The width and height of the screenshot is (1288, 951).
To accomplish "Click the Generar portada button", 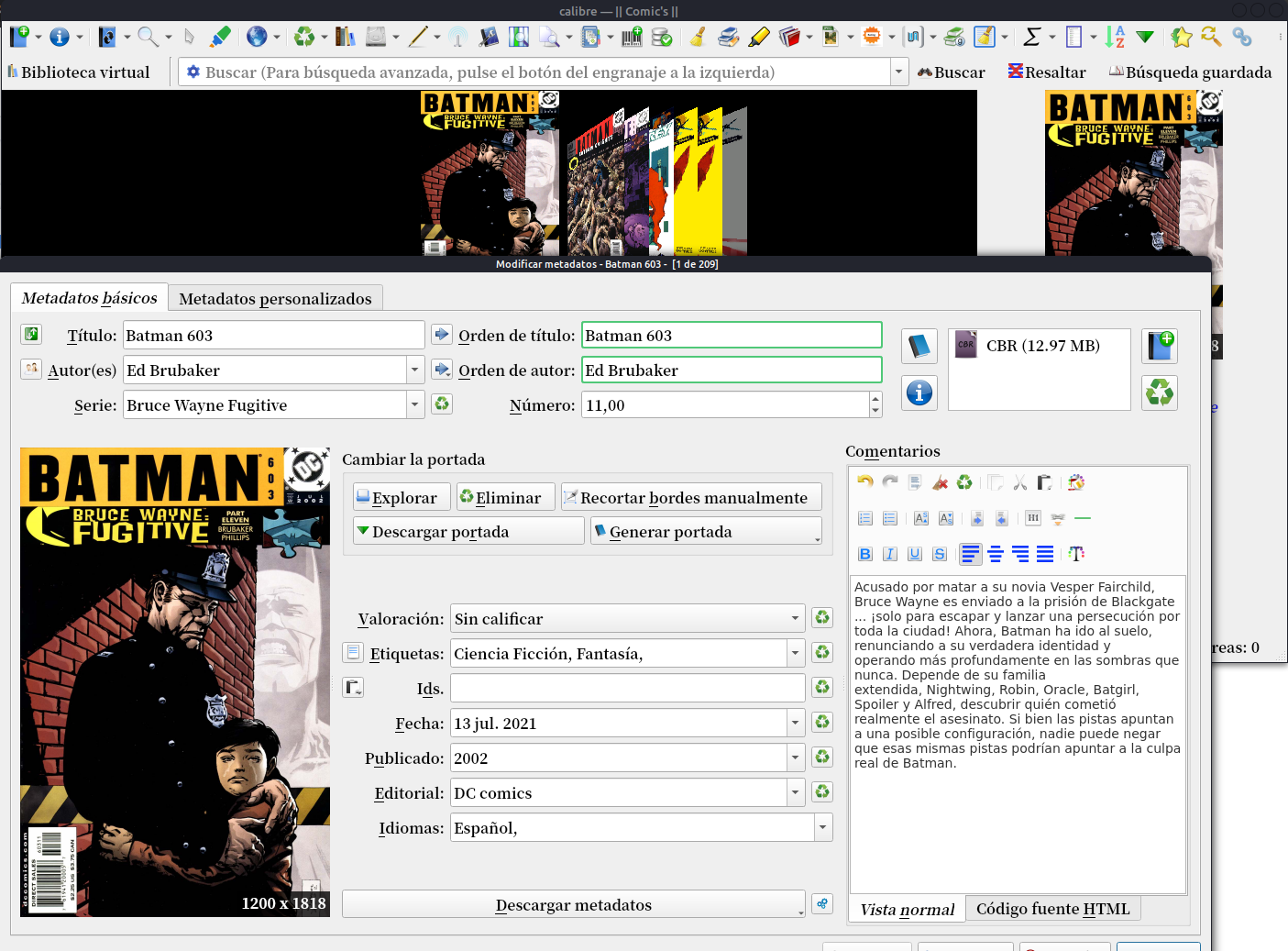I will 706,531.
